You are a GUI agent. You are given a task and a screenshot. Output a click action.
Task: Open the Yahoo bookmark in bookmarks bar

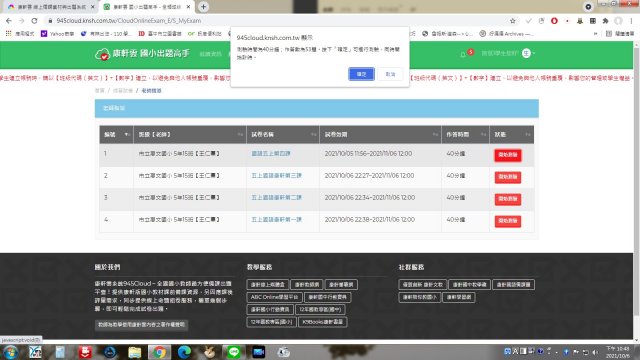58,33
